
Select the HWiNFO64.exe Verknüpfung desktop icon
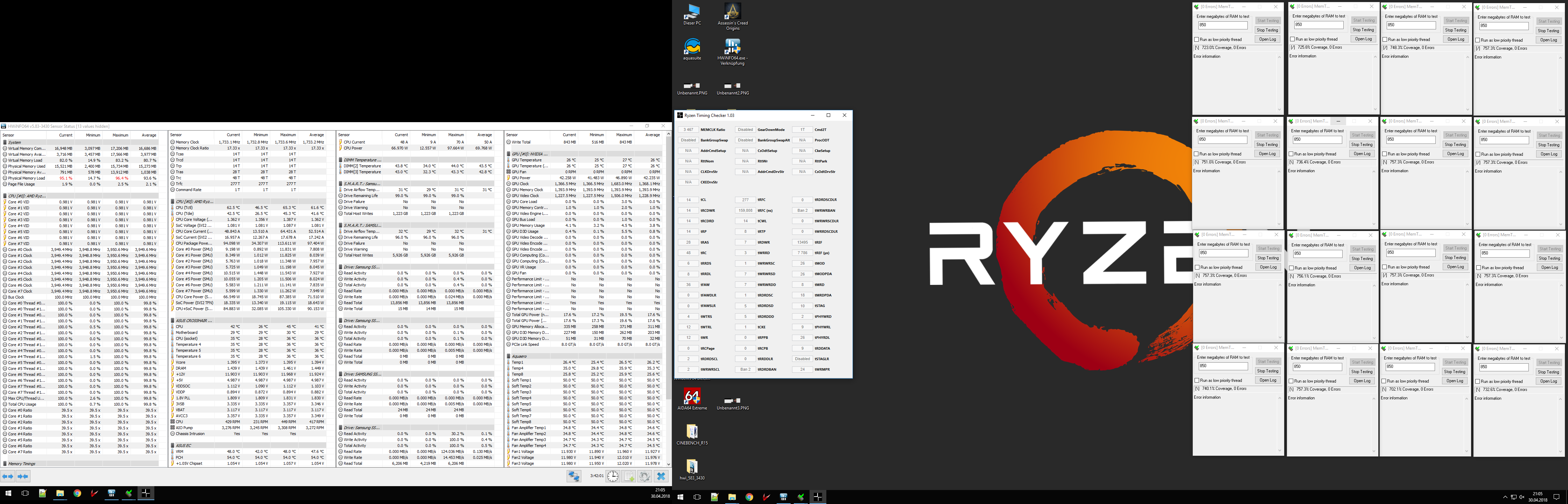pyautogui.click(x=732, y=52)
